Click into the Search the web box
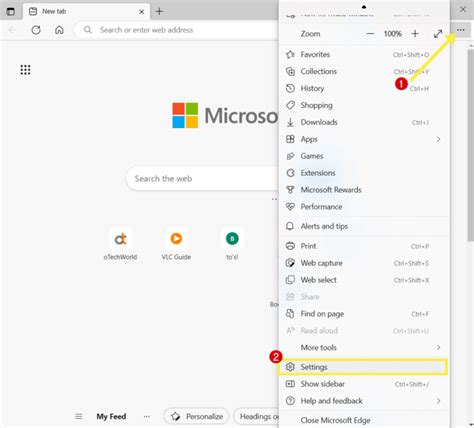The width and height of the screenshot is (474, 428). click(x=202, y=179)
